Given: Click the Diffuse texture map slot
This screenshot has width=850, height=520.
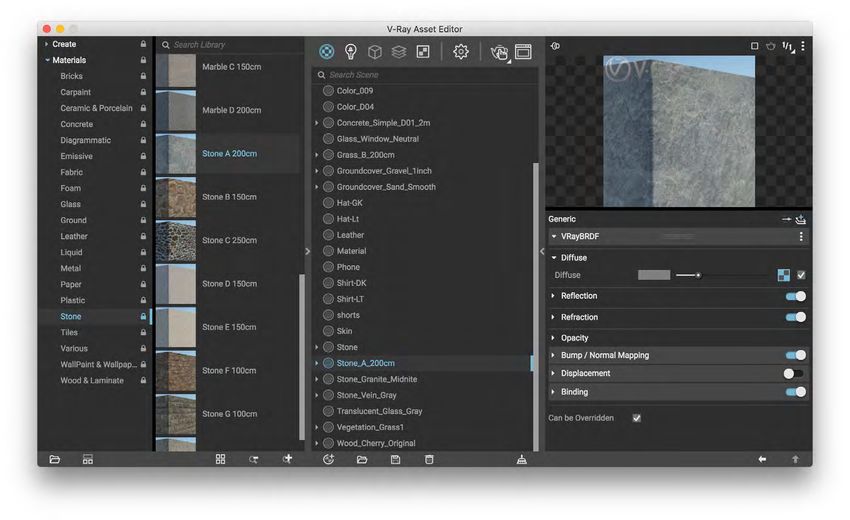Looking at the screenshot, I should tap(784, 275).
